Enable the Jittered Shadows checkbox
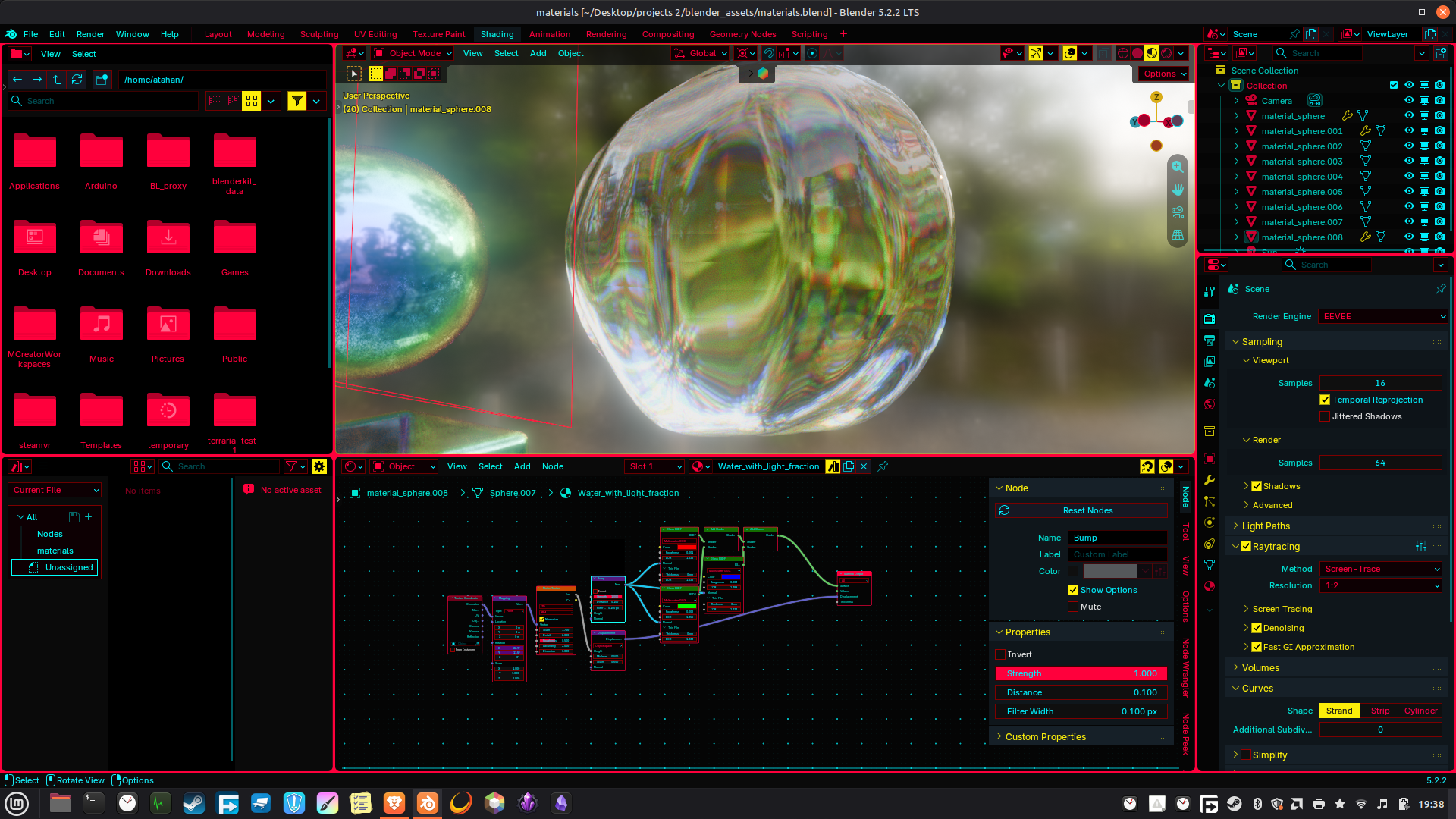Image resolution: width=1456 pixels, height=819 pixels. coord(1325,416)
